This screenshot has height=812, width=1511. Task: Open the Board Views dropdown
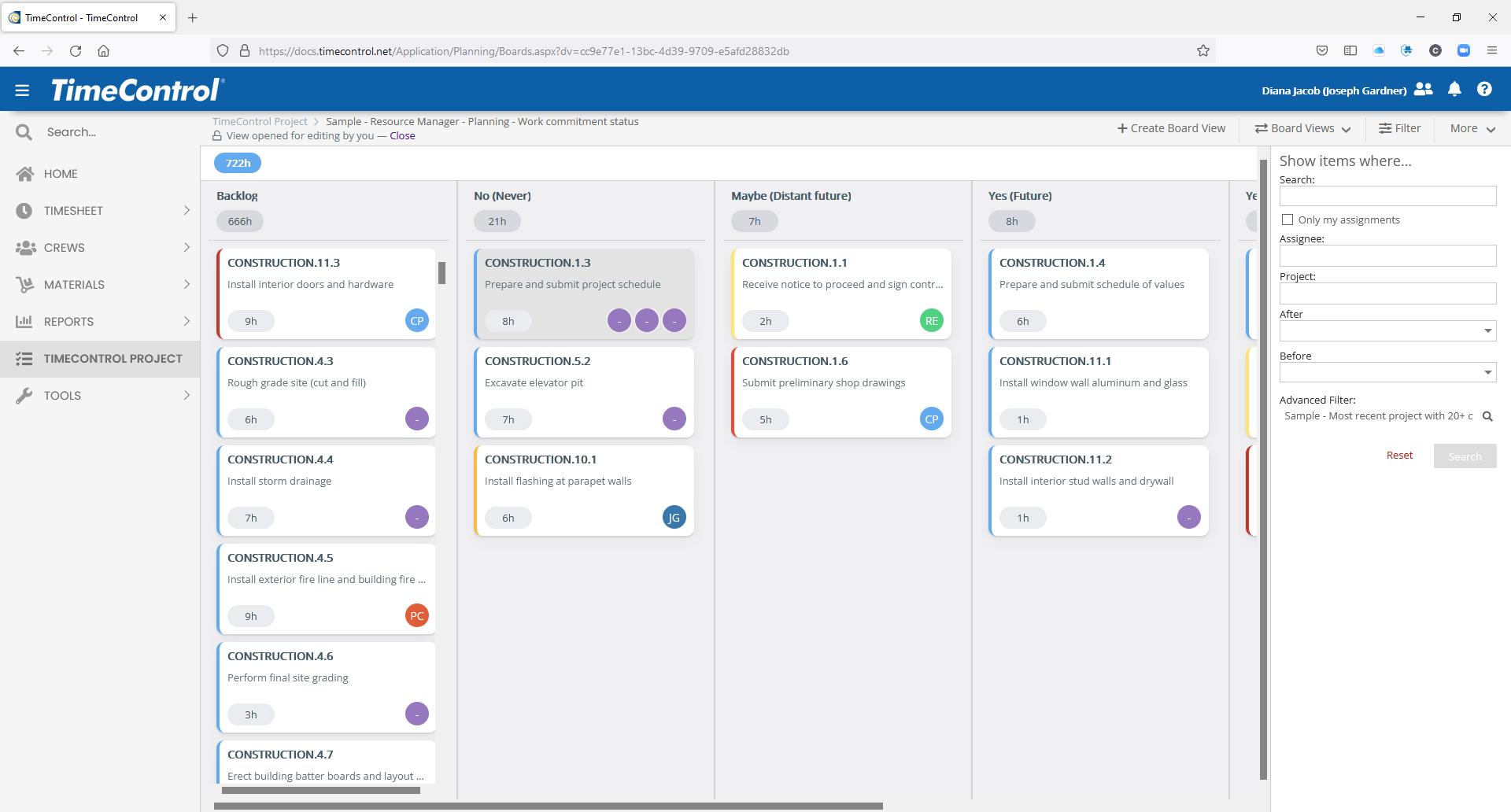tap(1302, 128)
